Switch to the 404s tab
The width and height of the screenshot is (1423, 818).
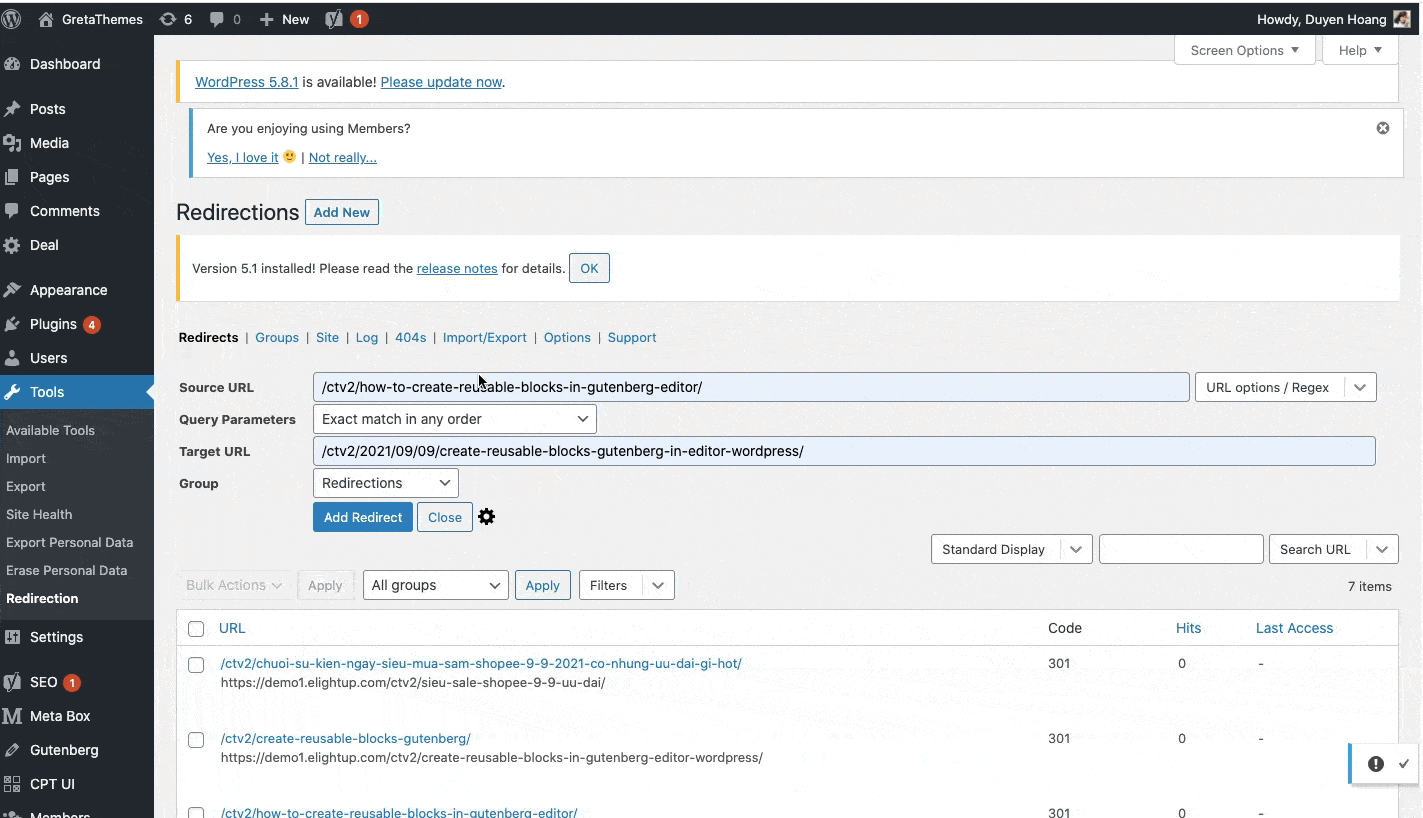click(x=411, y=337)
